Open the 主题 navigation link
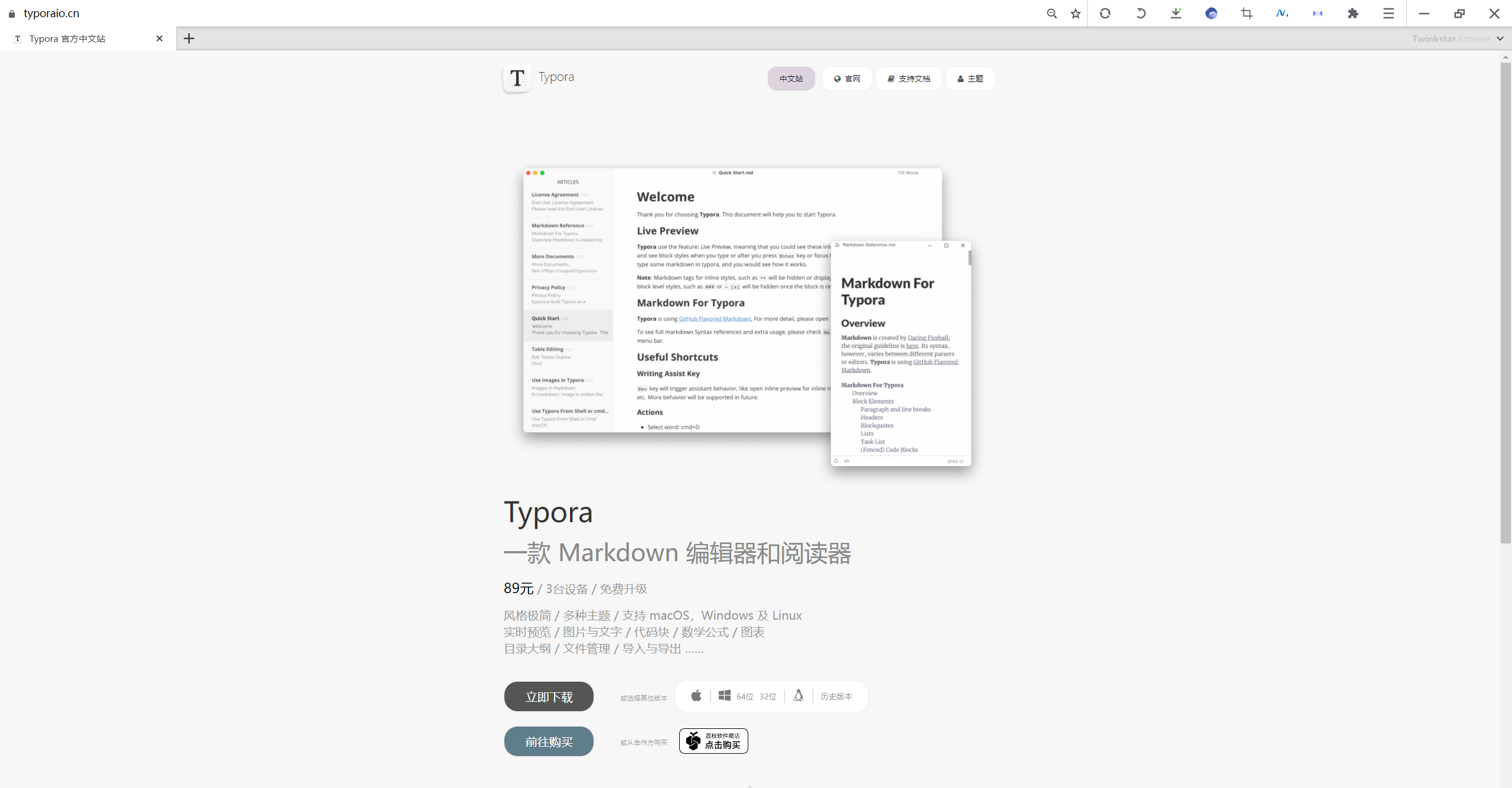 970,79
